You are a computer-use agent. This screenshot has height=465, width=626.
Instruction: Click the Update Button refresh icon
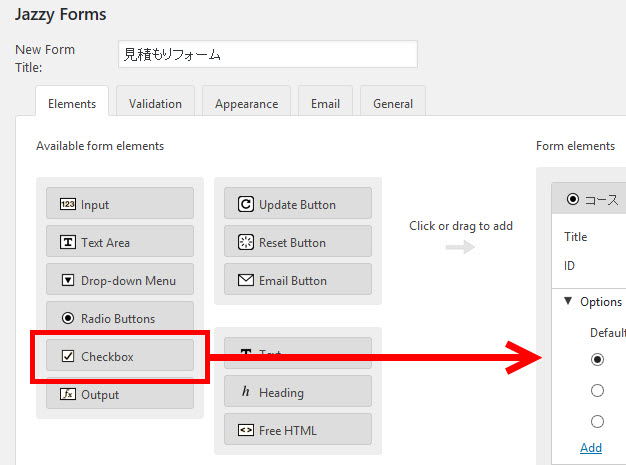[246, 204]
